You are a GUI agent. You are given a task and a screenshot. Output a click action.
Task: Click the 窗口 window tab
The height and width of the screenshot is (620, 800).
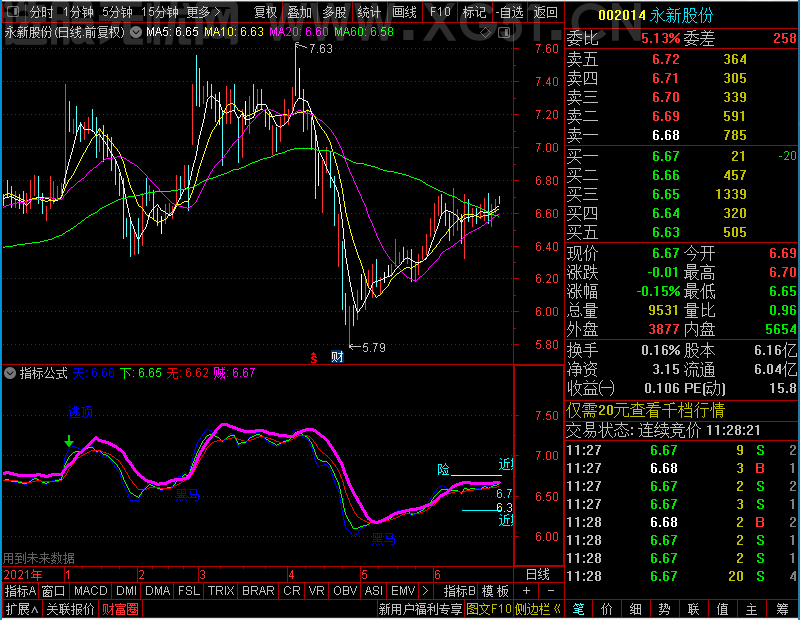[x=54, y=591]
